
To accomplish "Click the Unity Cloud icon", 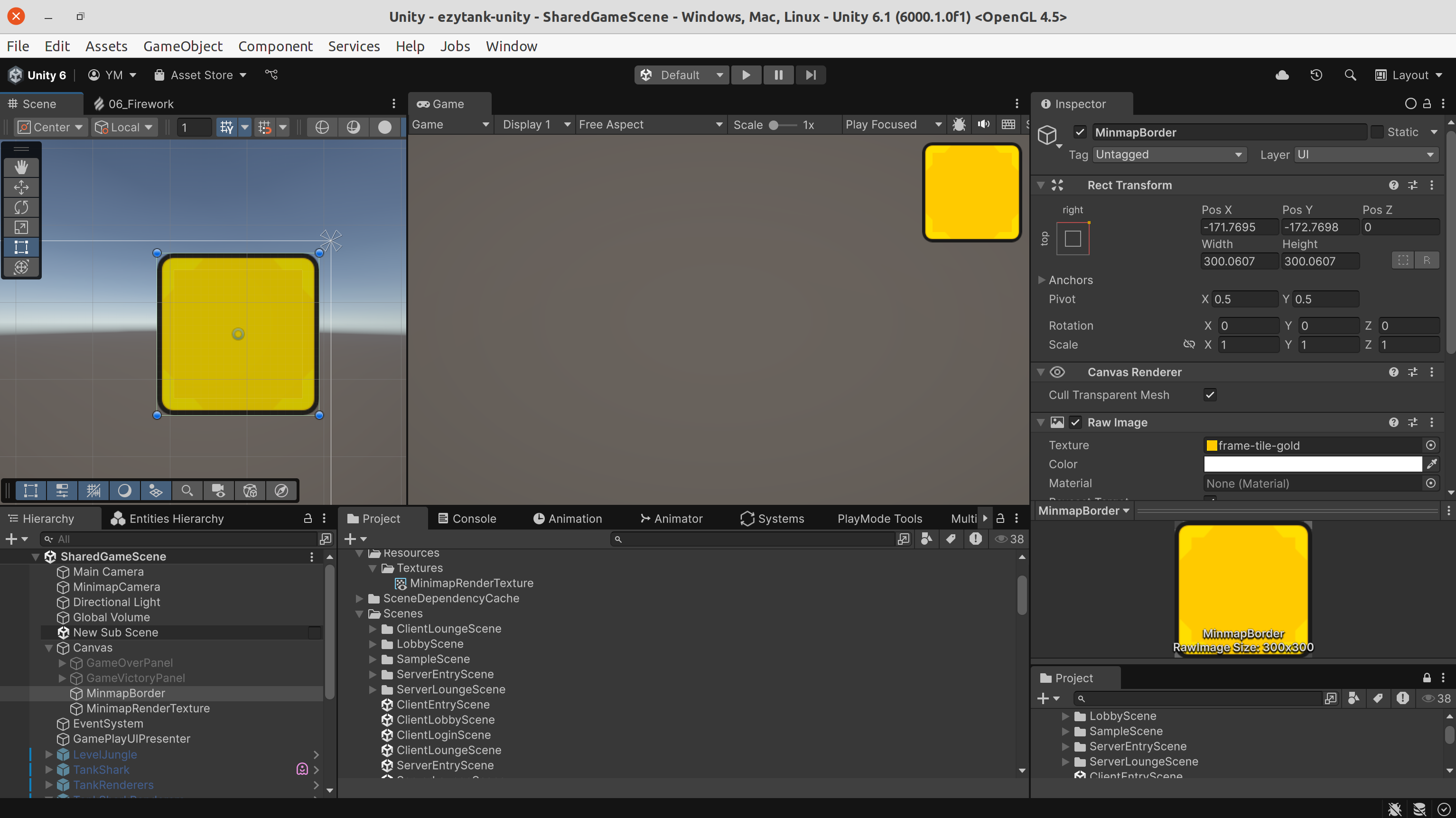I will pos(1282,74).
